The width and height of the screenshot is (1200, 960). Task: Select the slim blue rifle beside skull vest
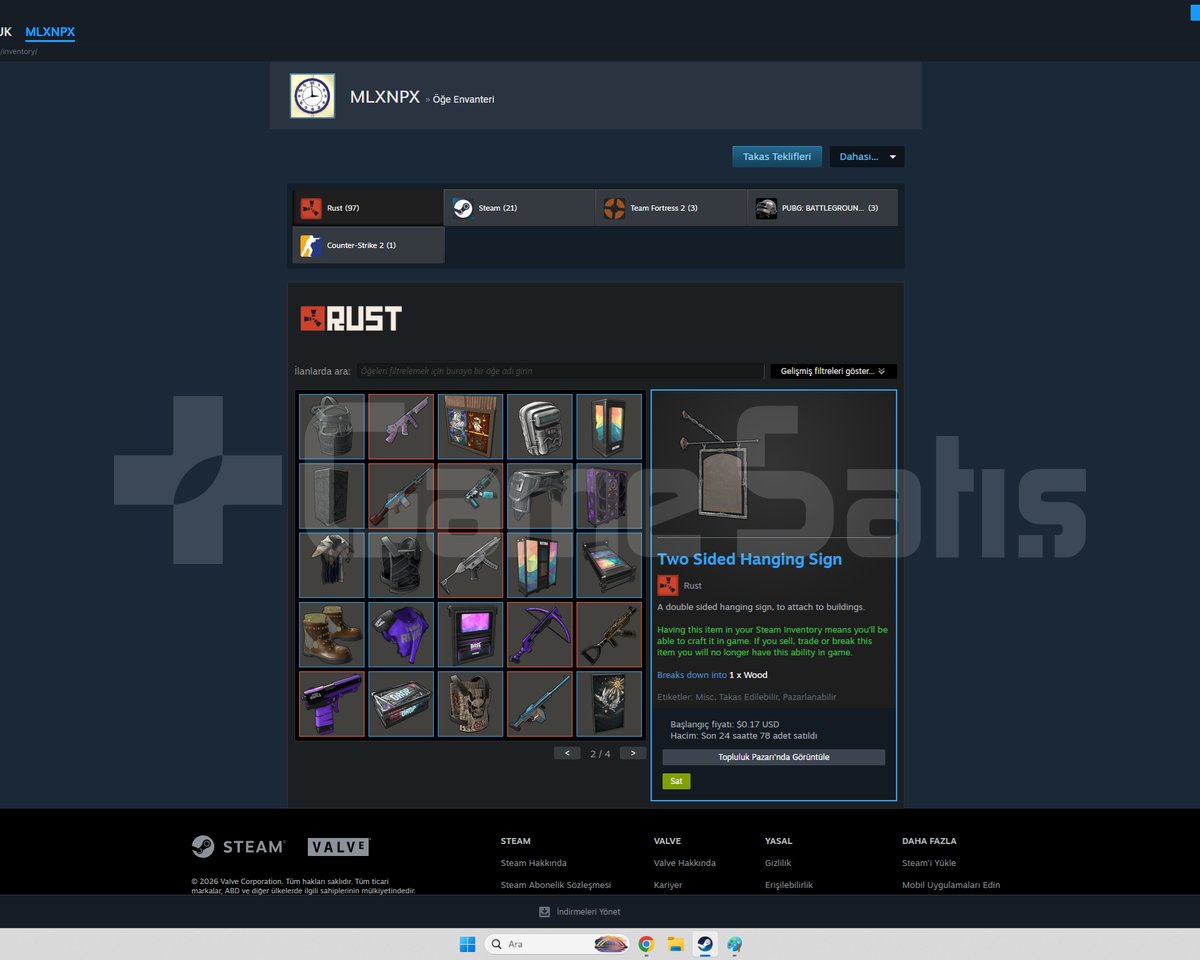[540, 704]
